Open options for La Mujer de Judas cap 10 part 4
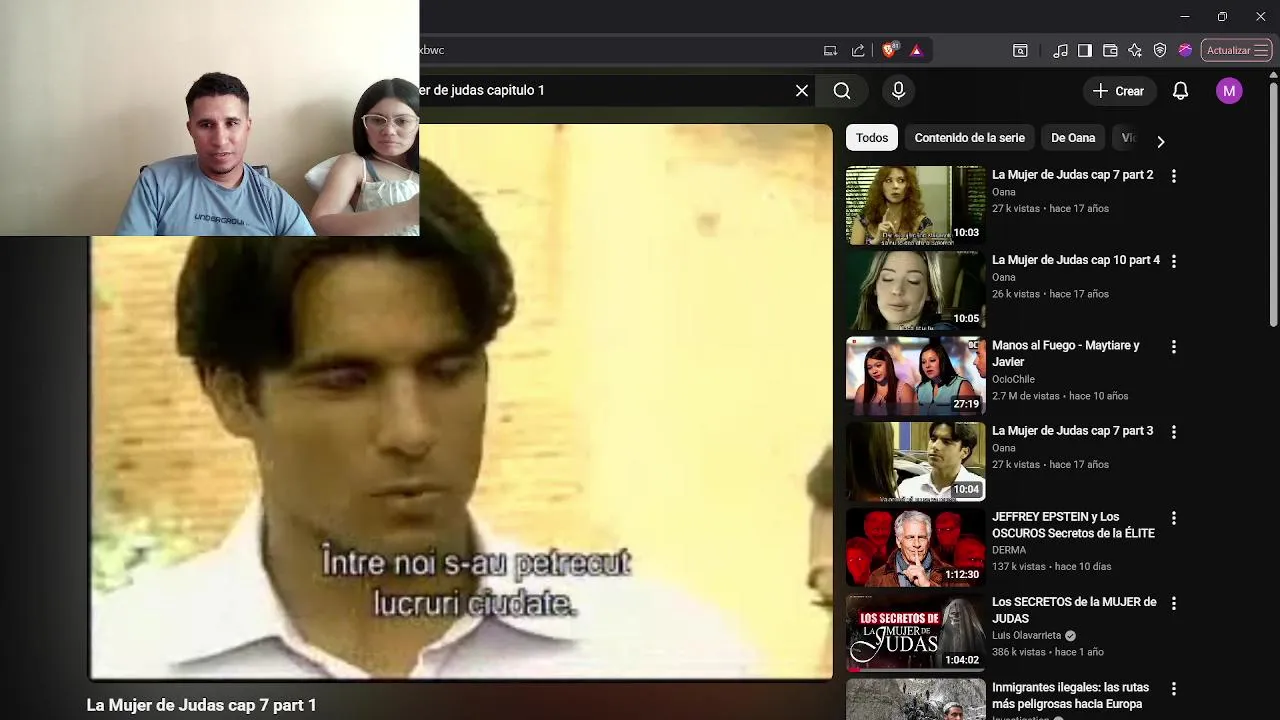Screen dimensions: 1280x720 1174,261
